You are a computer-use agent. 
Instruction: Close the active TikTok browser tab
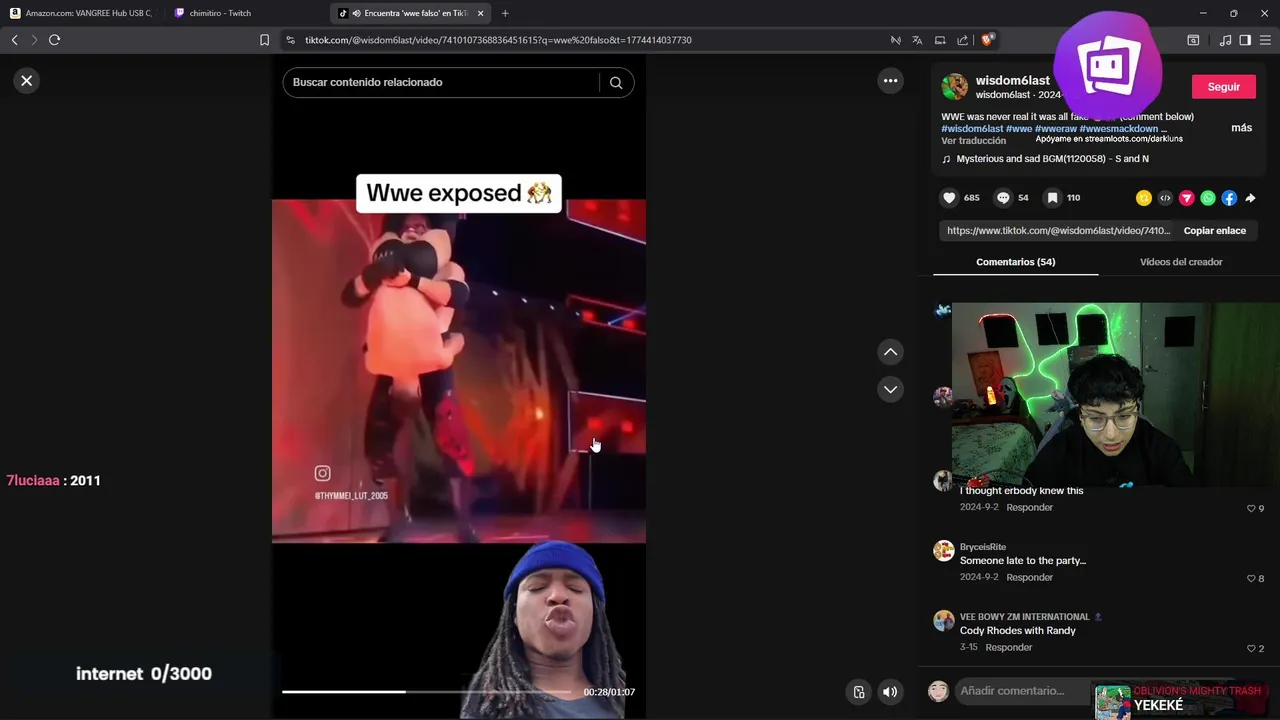tap(481, 13)
